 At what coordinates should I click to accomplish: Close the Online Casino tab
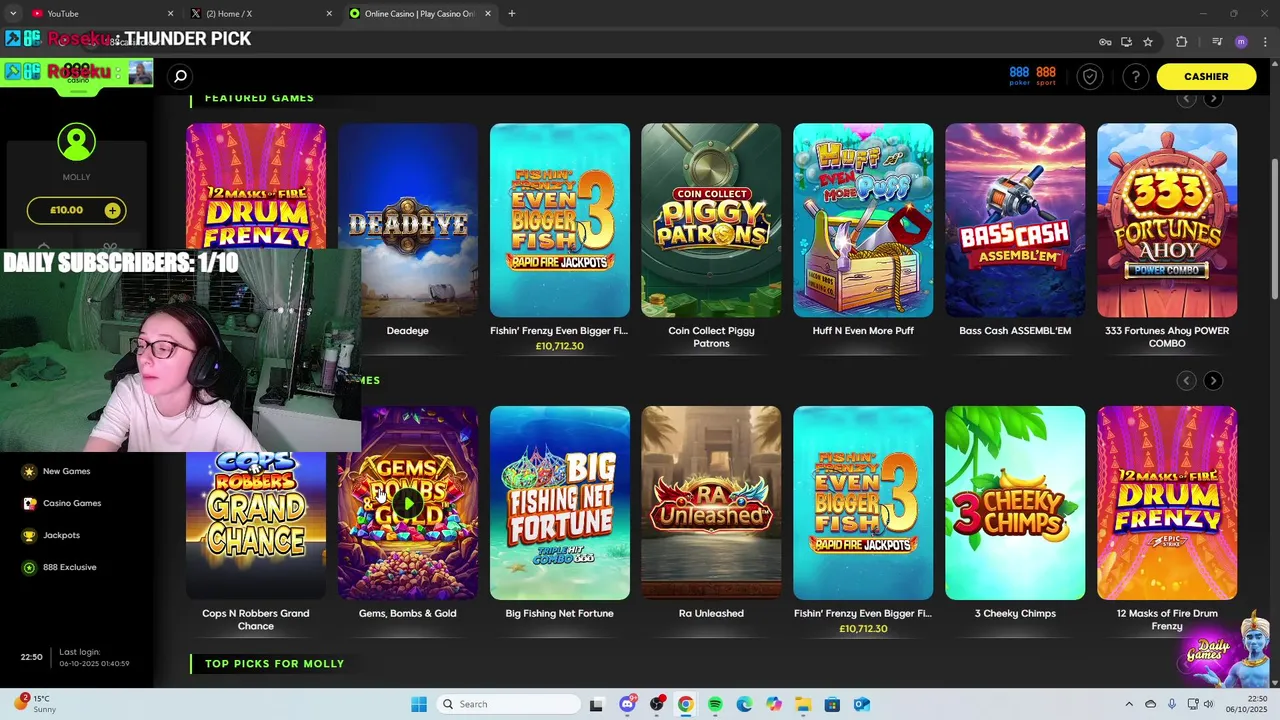click(x=488, y=13)
